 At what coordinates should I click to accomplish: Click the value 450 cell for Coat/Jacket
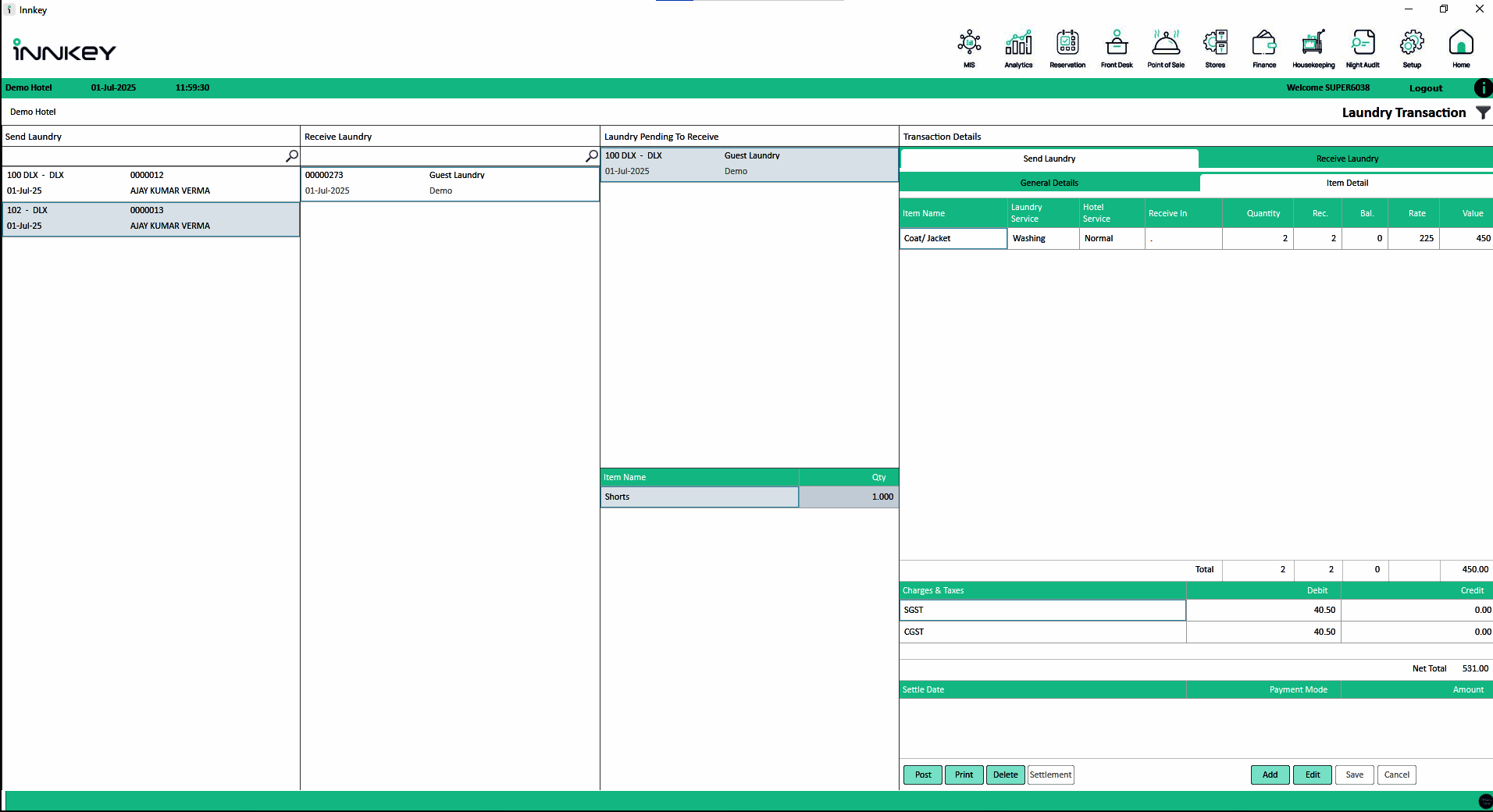pyautogui.click(x=1466, y=238)
